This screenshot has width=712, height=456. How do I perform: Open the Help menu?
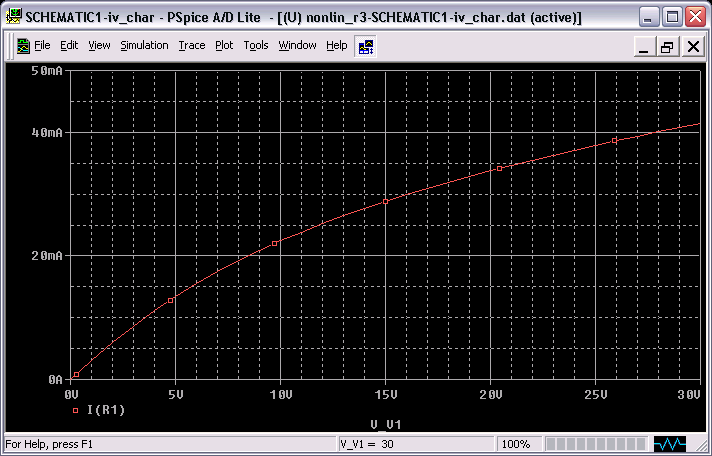click(x=336, y=45)
